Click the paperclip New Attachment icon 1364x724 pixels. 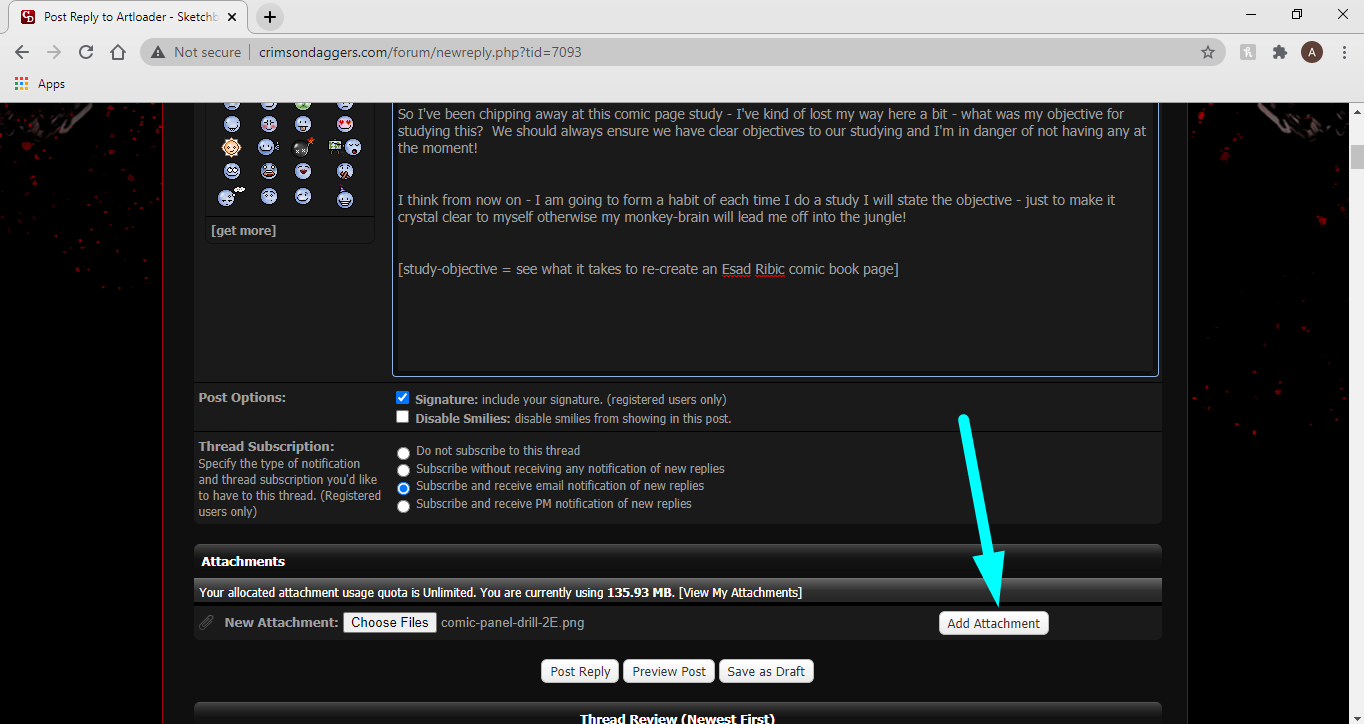pyautogui.click(x=207, y=622)
